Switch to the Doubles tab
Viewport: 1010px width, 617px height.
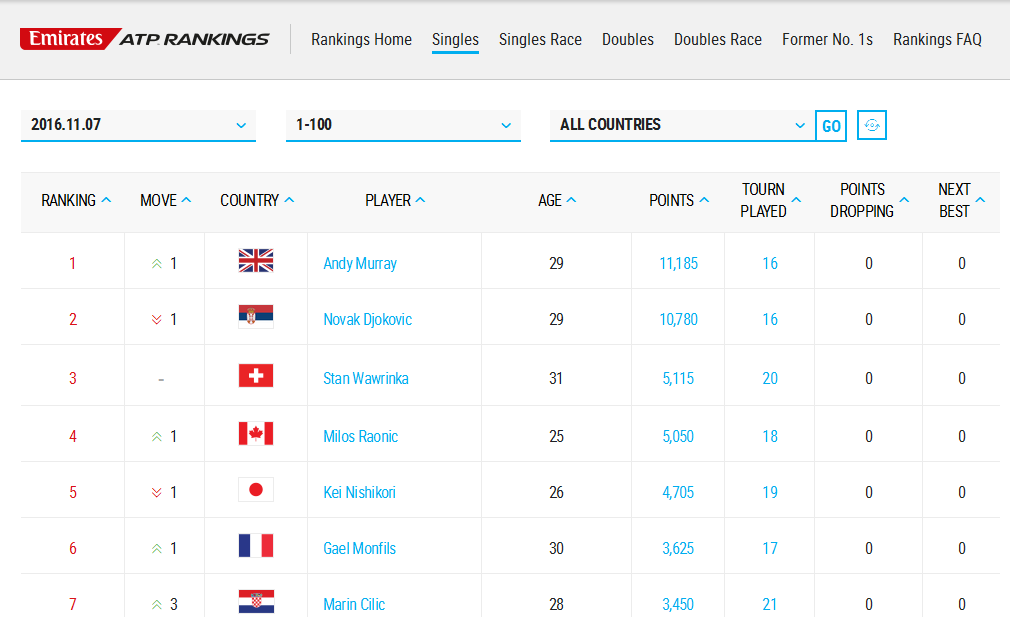pos(628,40)
